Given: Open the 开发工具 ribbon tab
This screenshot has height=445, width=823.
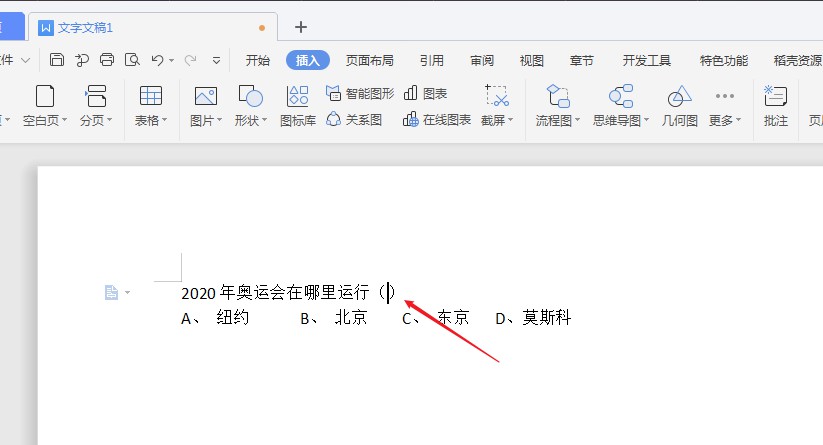Looking at the screenshot, I should point(647,60).
